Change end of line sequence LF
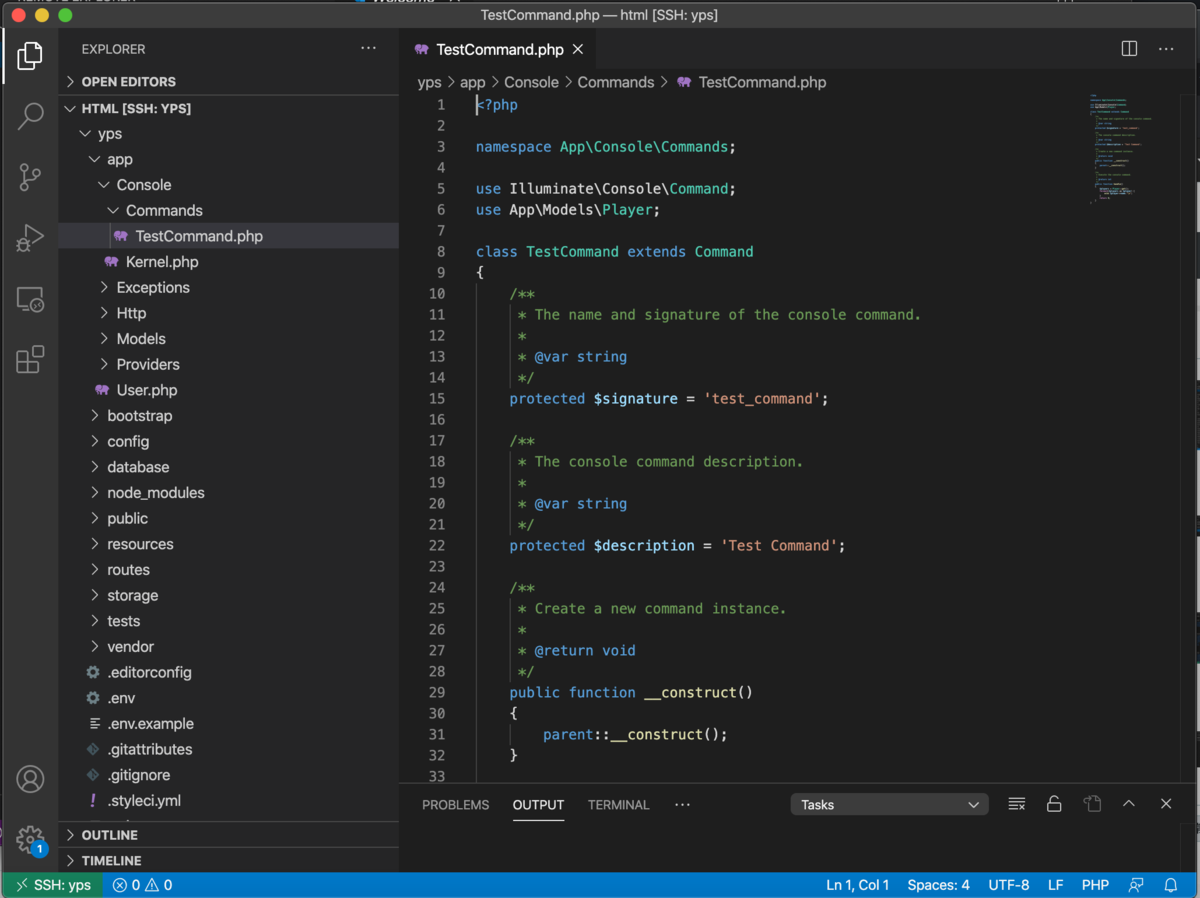This screenshot has width=1200, height=898. point(1055,885)
